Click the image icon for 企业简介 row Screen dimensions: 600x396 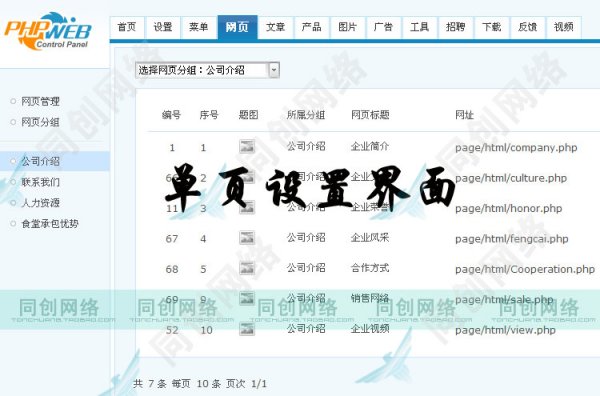pos(247,146)
